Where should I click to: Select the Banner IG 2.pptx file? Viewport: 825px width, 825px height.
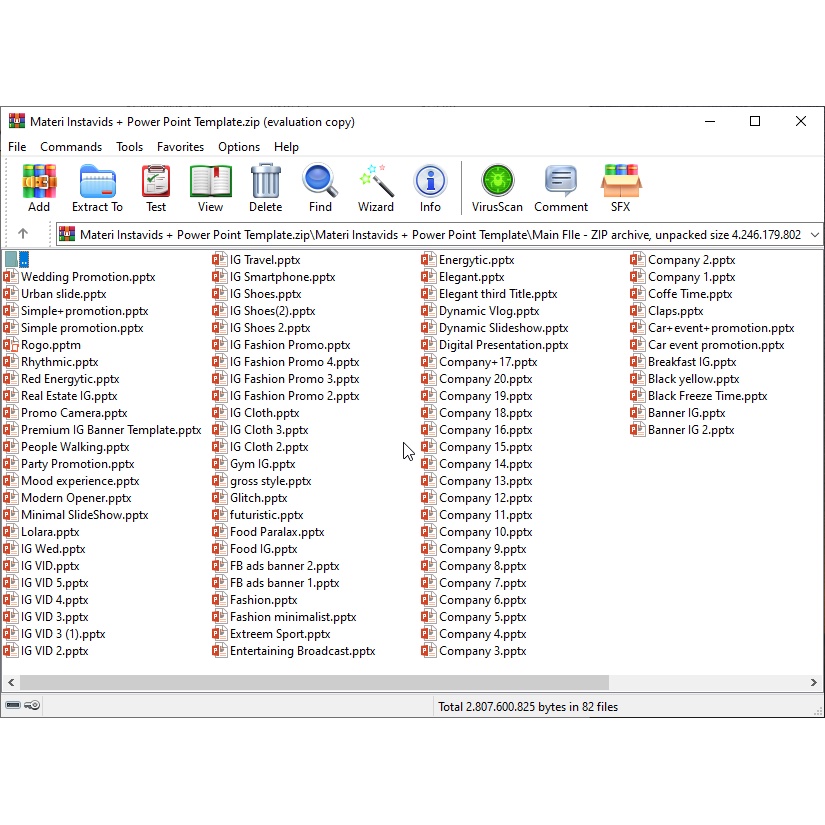coord(690,430)
